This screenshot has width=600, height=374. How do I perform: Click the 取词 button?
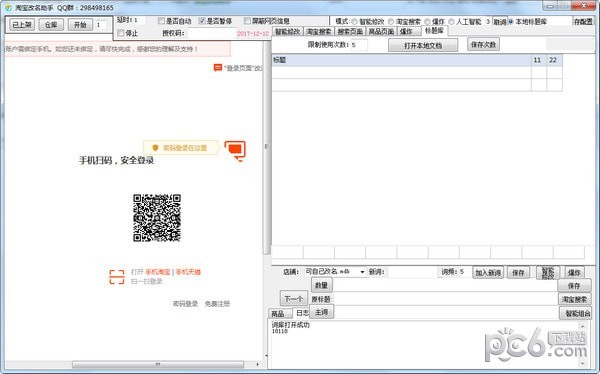(x=499, y=22)
